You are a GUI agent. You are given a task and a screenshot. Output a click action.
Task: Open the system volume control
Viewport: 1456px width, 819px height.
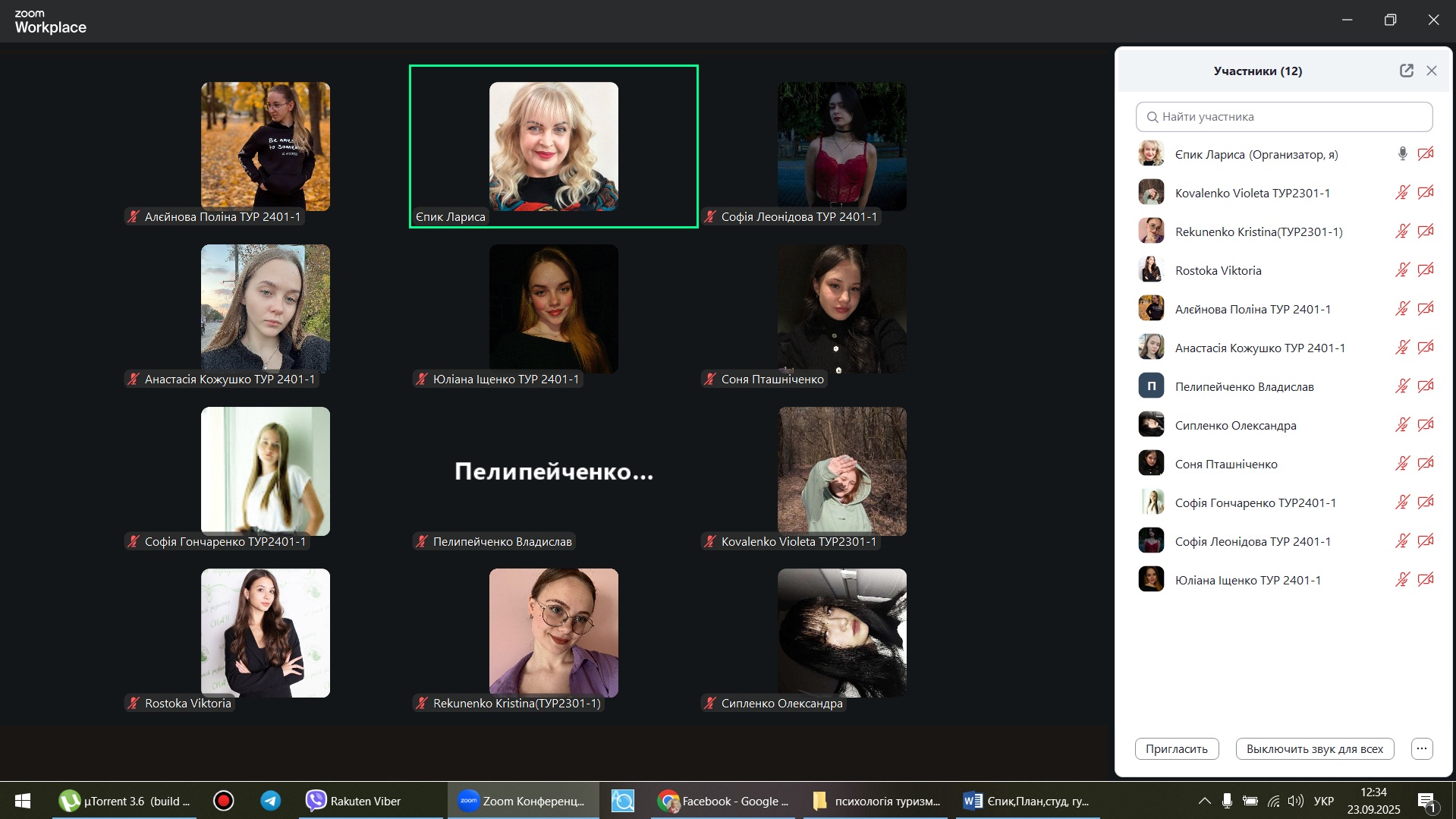[x=1296, y=801]
